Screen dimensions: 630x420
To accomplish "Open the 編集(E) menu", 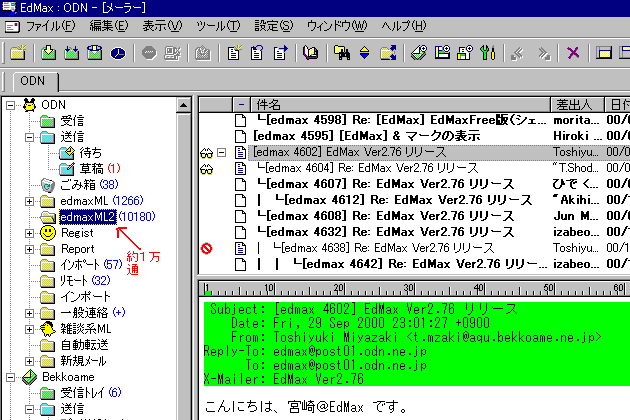I will tap(109, 27).
